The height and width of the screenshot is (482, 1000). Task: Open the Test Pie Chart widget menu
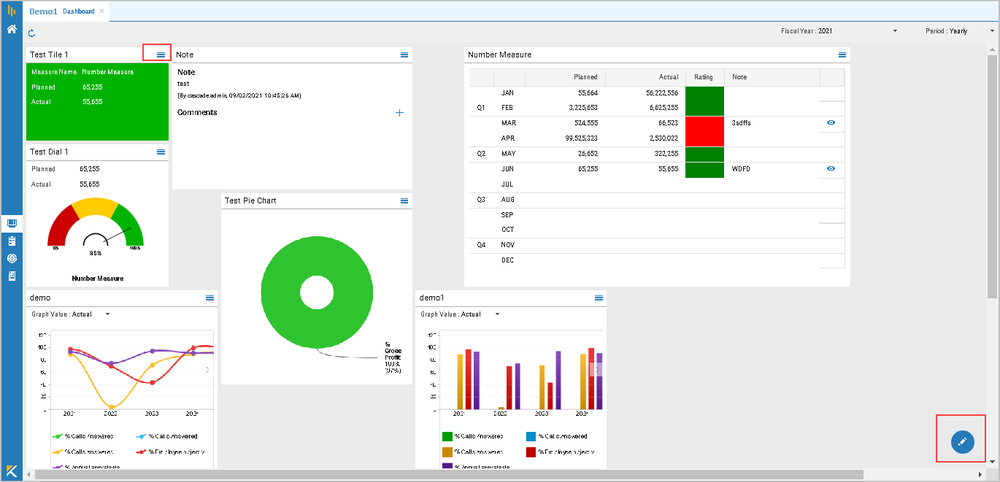(x=404, y=201)
